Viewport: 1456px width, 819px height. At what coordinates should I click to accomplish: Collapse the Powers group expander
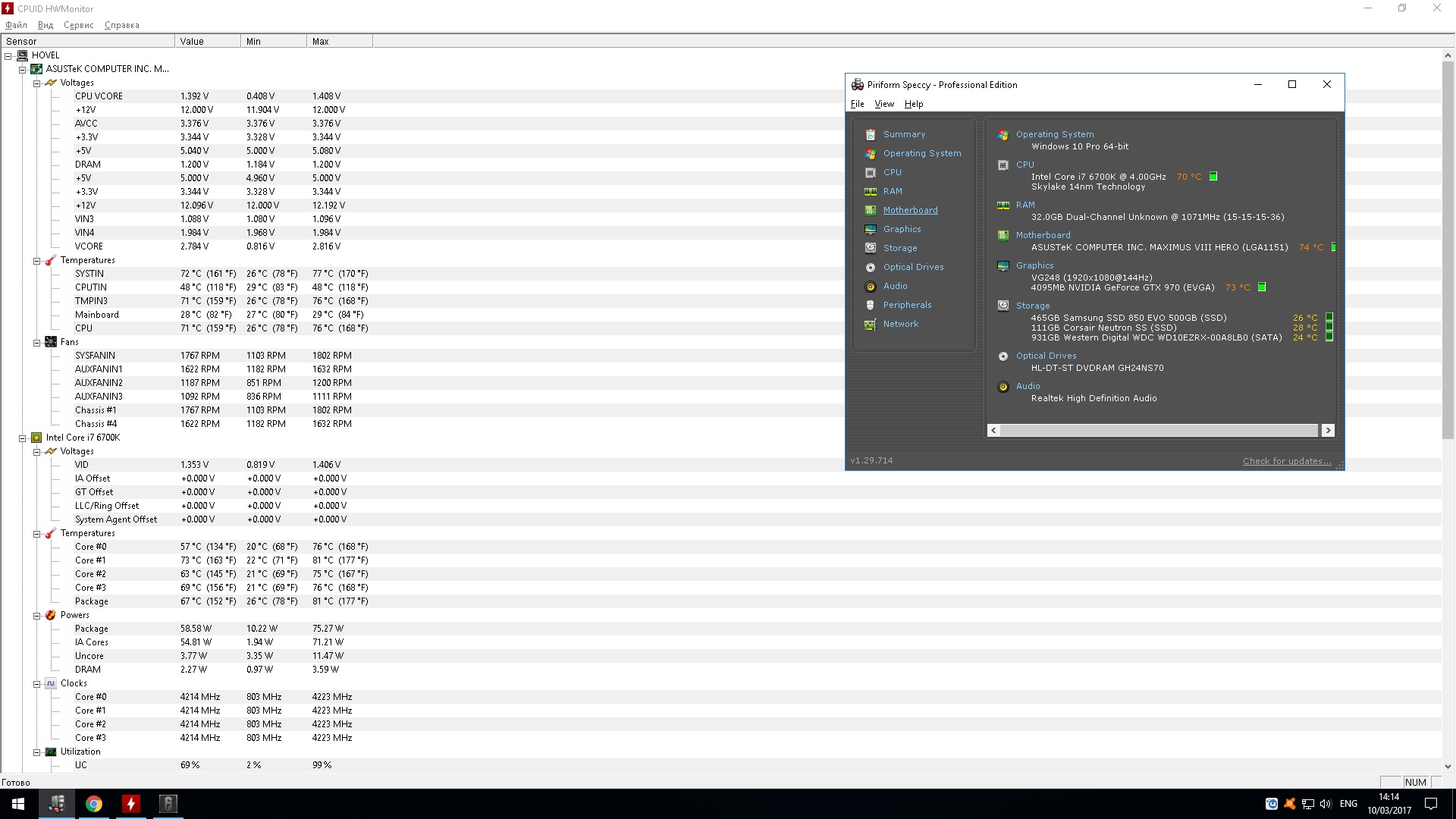tap(36, 615)
